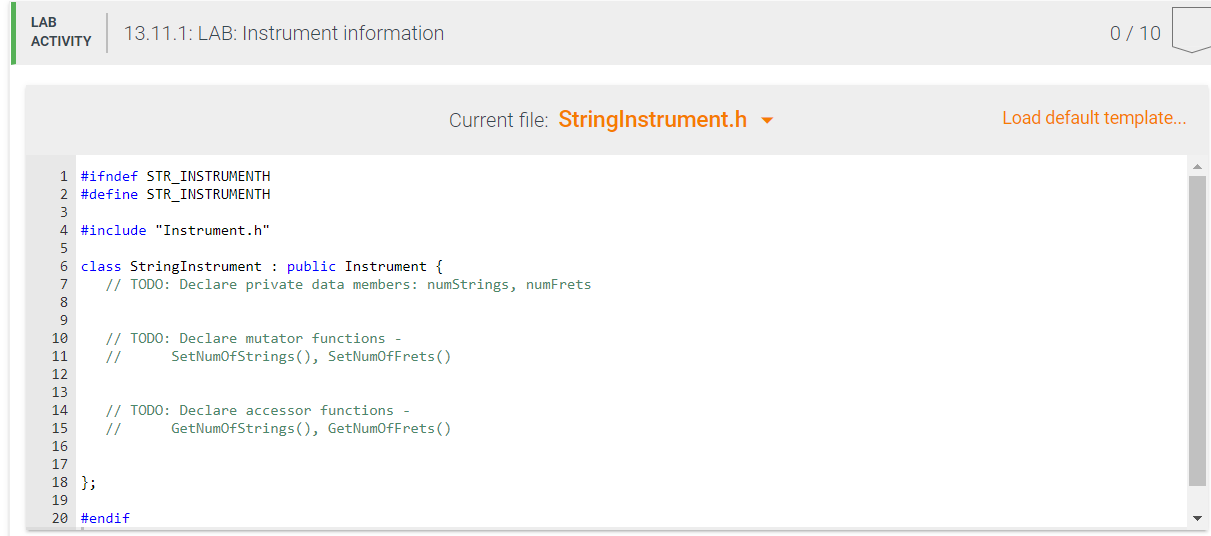Image resolution: width=1211 pixels, height=536 pixels.
Task: Click the TODO private data members comment
Action: [348, 284]
